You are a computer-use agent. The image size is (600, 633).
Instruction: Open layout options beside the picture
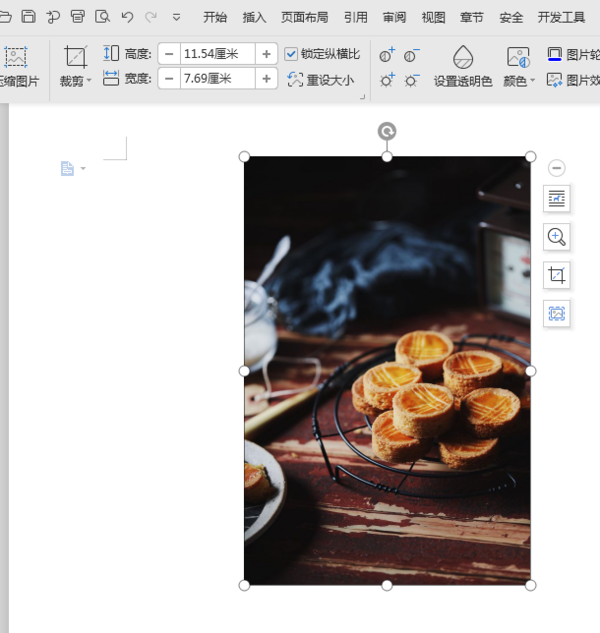(x=557, y=199)
